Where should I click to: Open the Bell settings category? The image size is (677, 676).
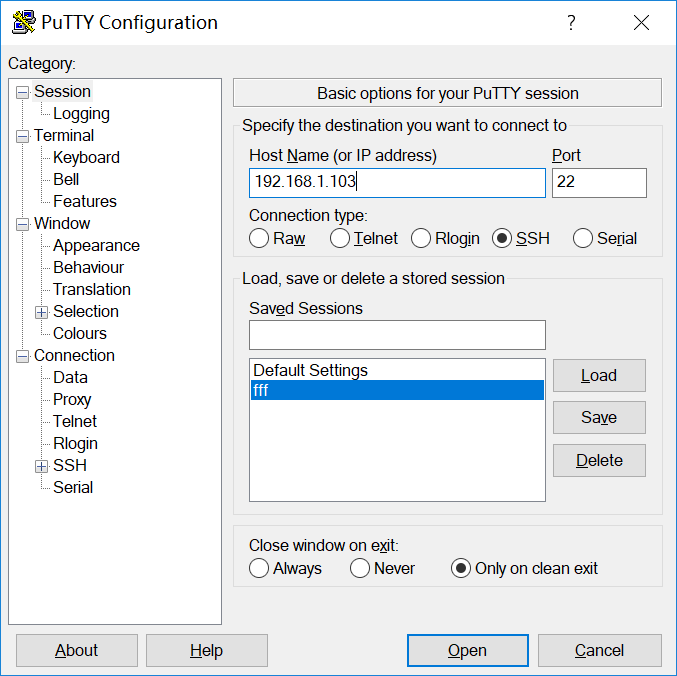[66, 180]
